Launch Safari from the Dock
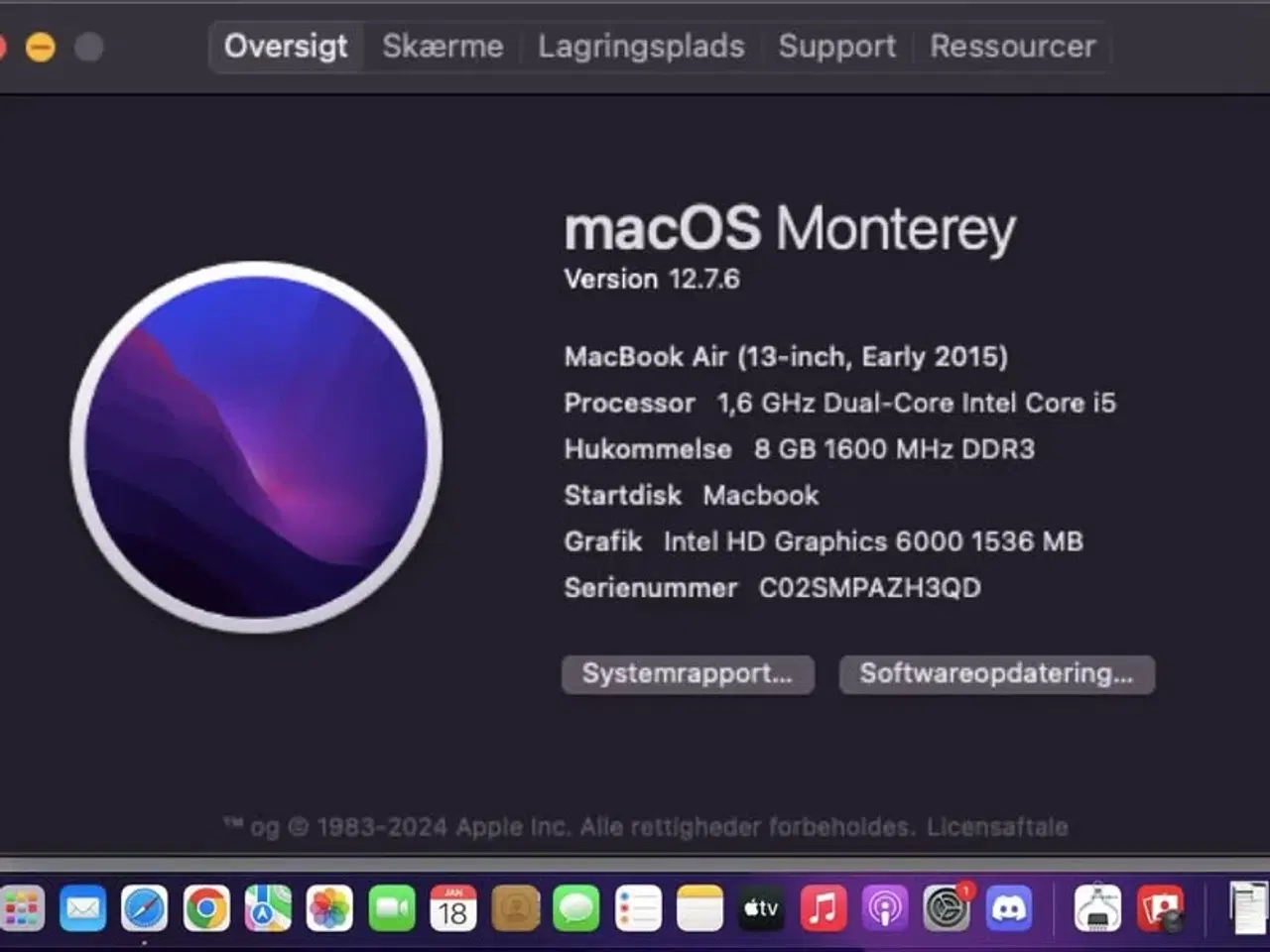 coord(143,907)
